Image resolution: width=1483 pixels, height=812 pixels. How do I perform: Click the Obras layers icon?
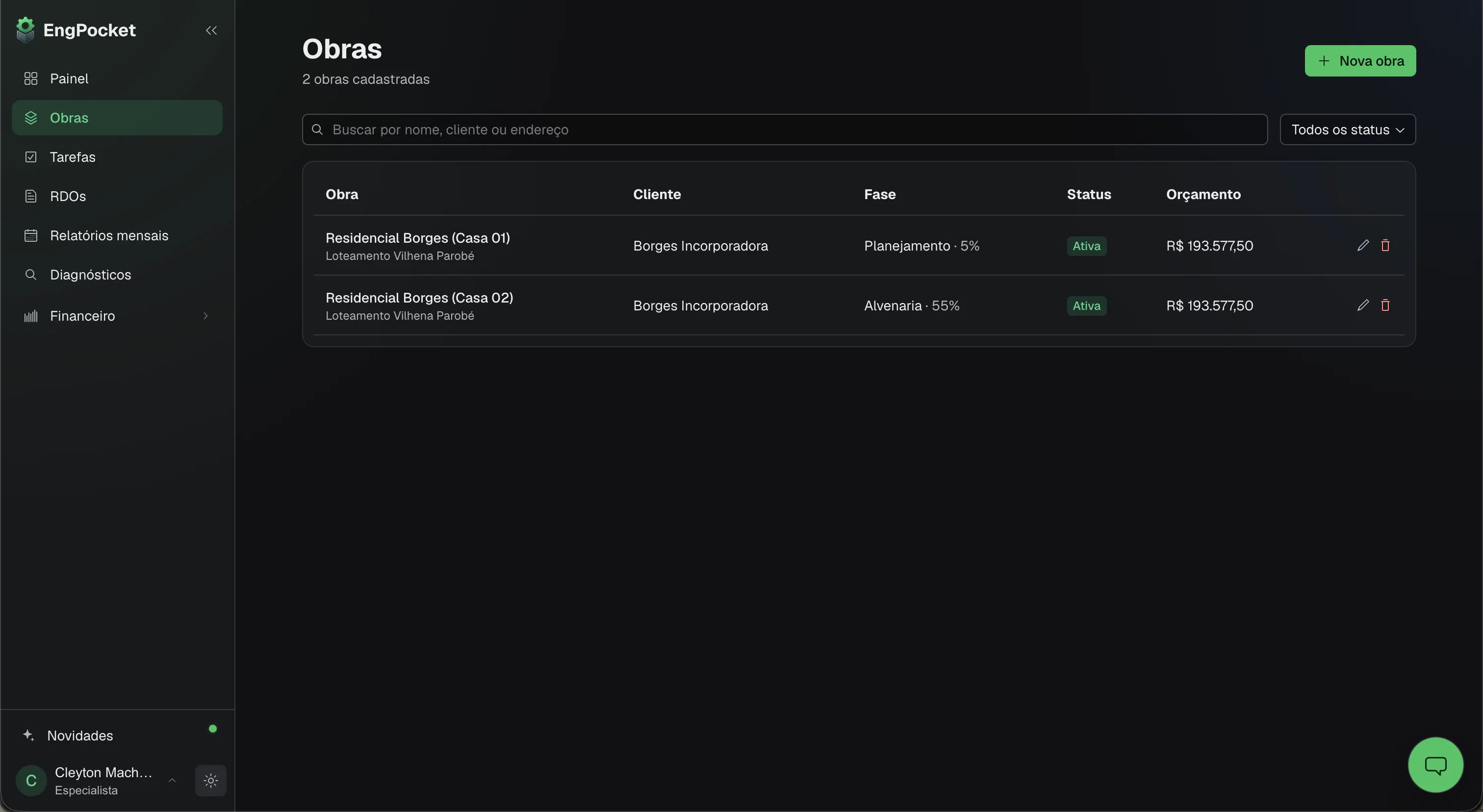(x=31, y=117)
